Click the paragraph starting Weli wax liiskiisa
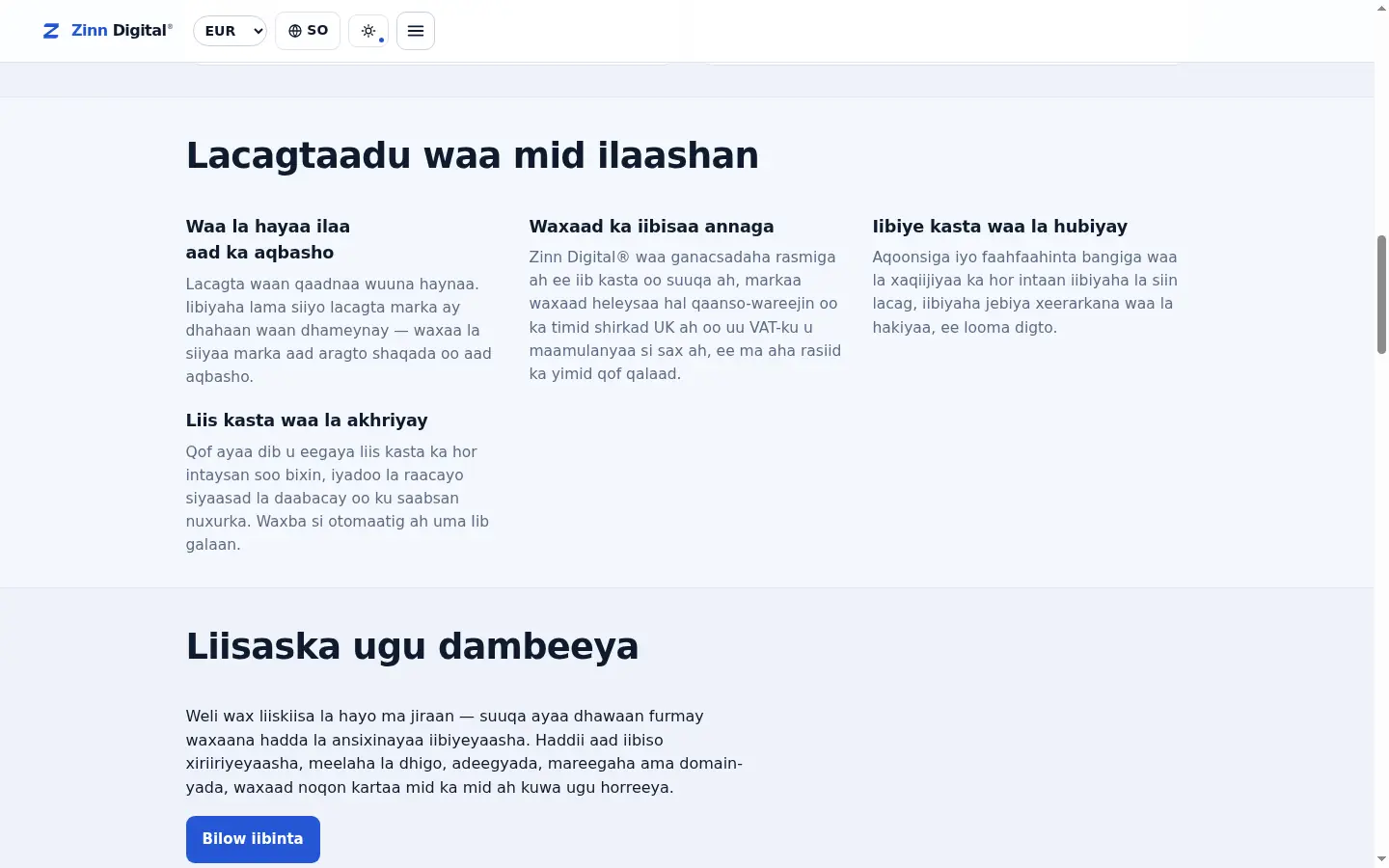 (x=465, y=752)
